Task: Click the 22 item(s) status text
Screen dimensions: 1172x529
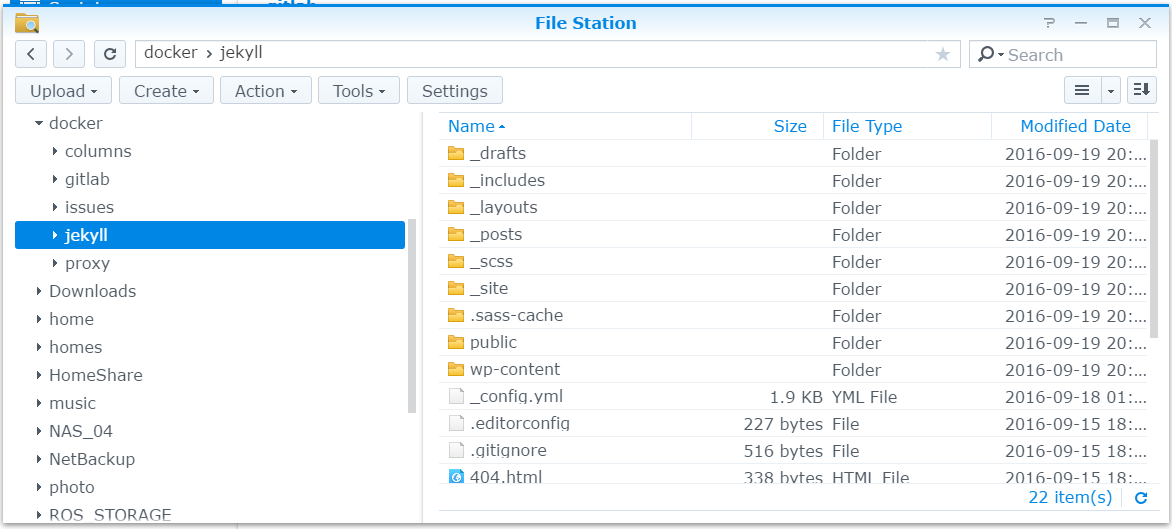Action: coord(1070,498)
